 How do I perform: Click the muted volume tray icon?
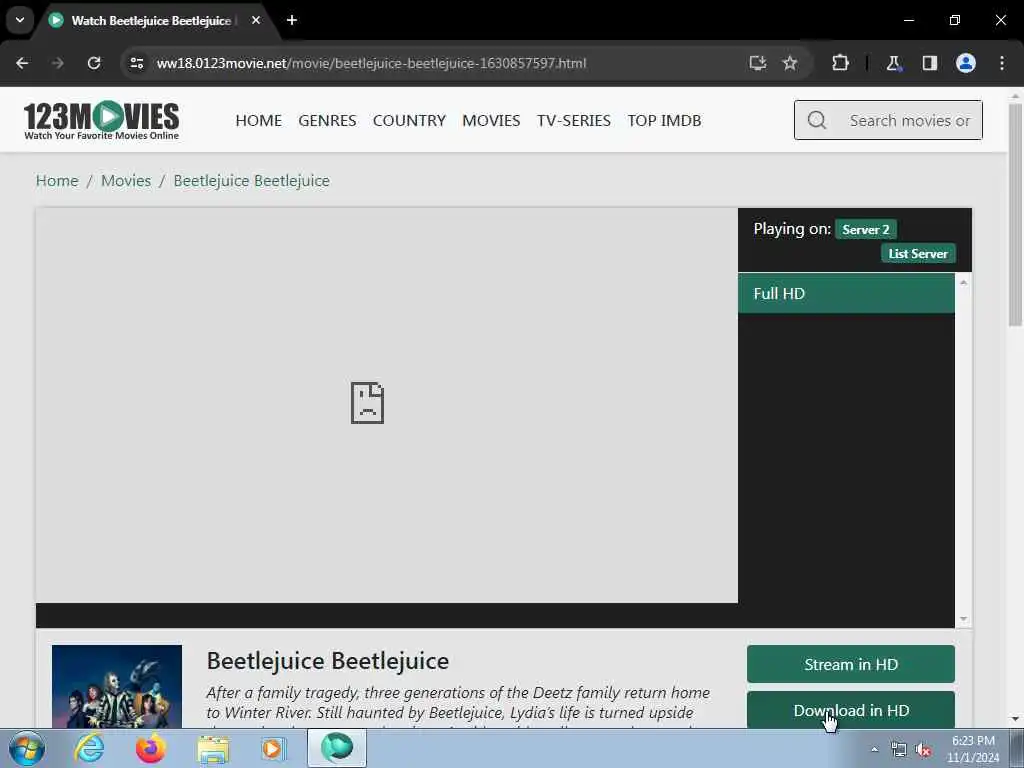click(x=923, y=750)
